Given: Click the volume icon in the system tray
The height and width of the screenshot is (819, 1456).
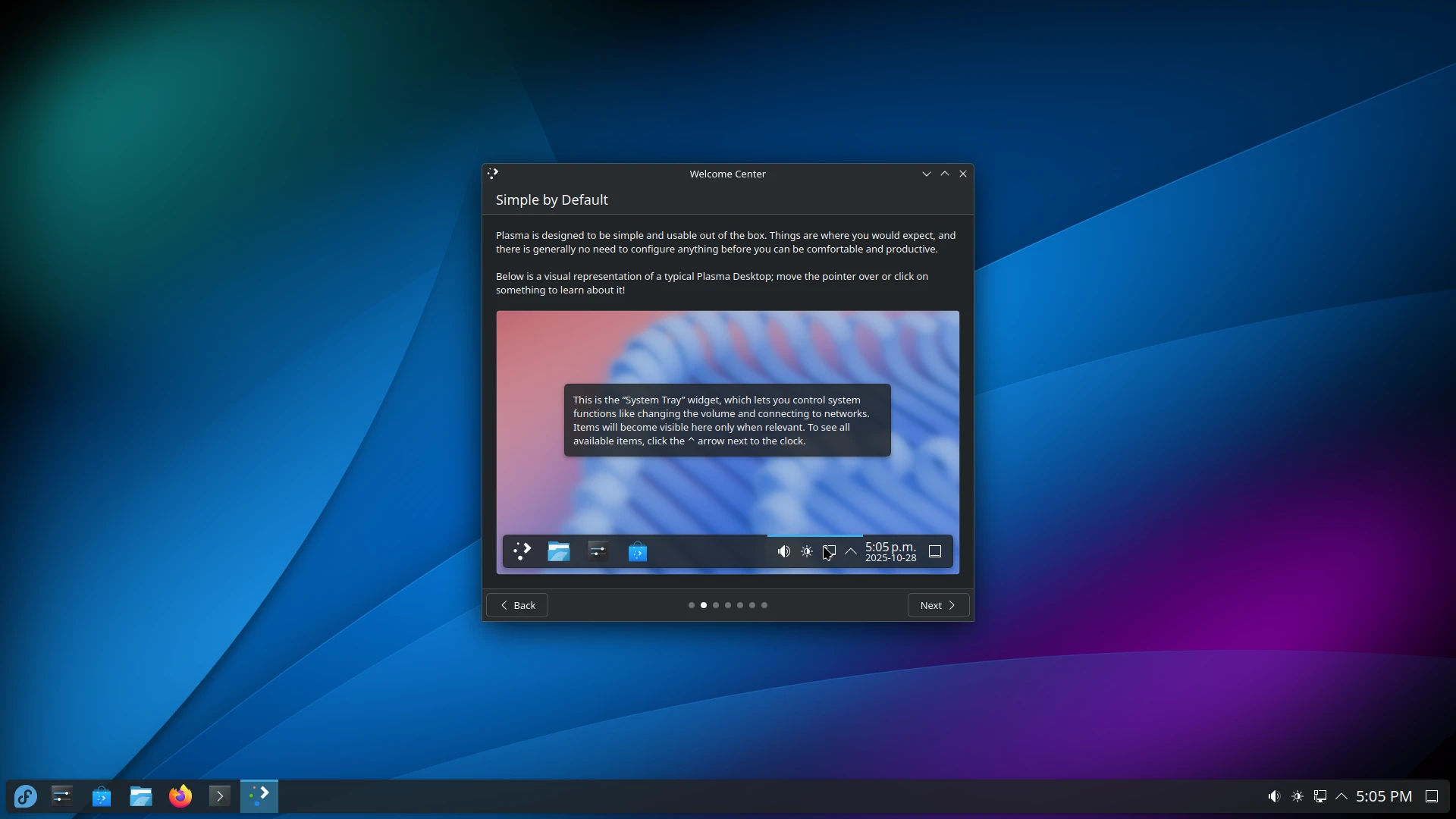Looking at the screenshot, I should [x=1273, y=795].
